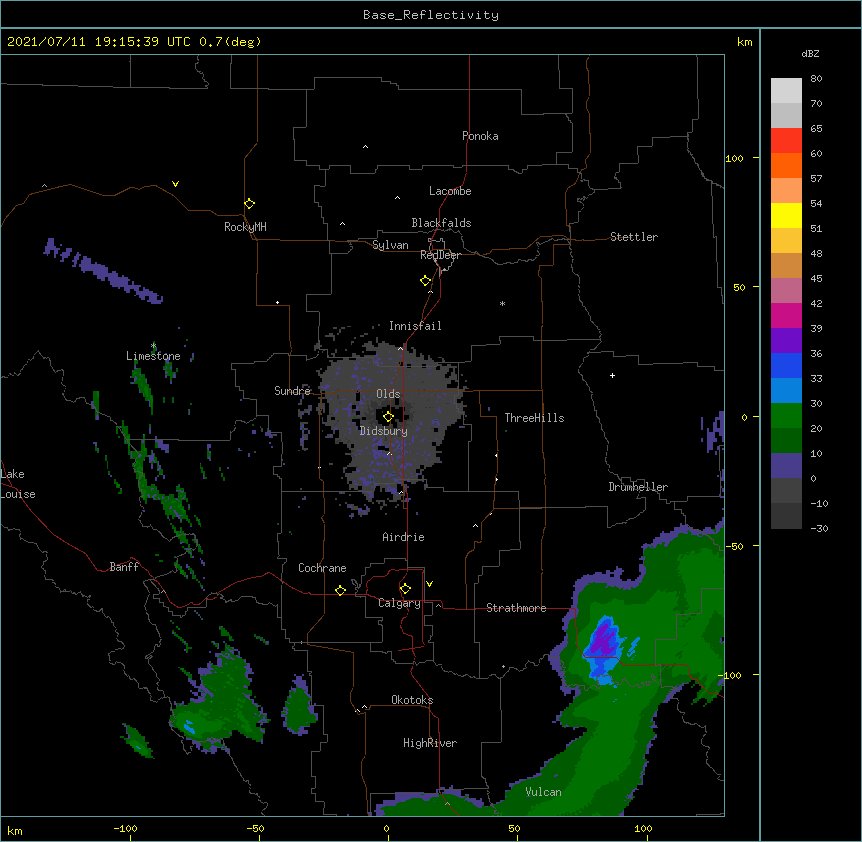Click the Strathmore label

[x=516, y=608]
